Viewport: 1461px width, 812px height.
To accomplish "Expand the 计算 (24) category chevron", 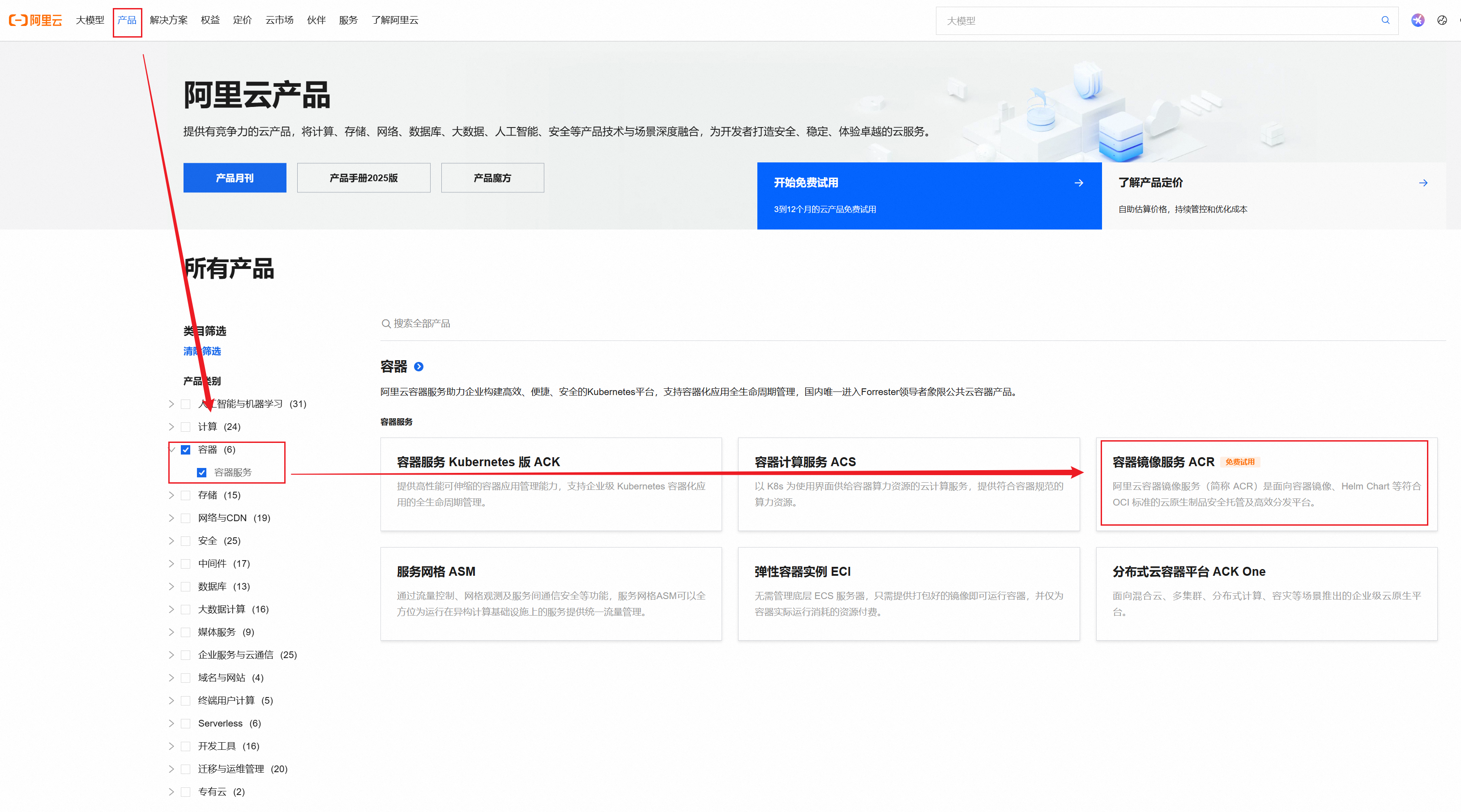I will coord(171,427).
